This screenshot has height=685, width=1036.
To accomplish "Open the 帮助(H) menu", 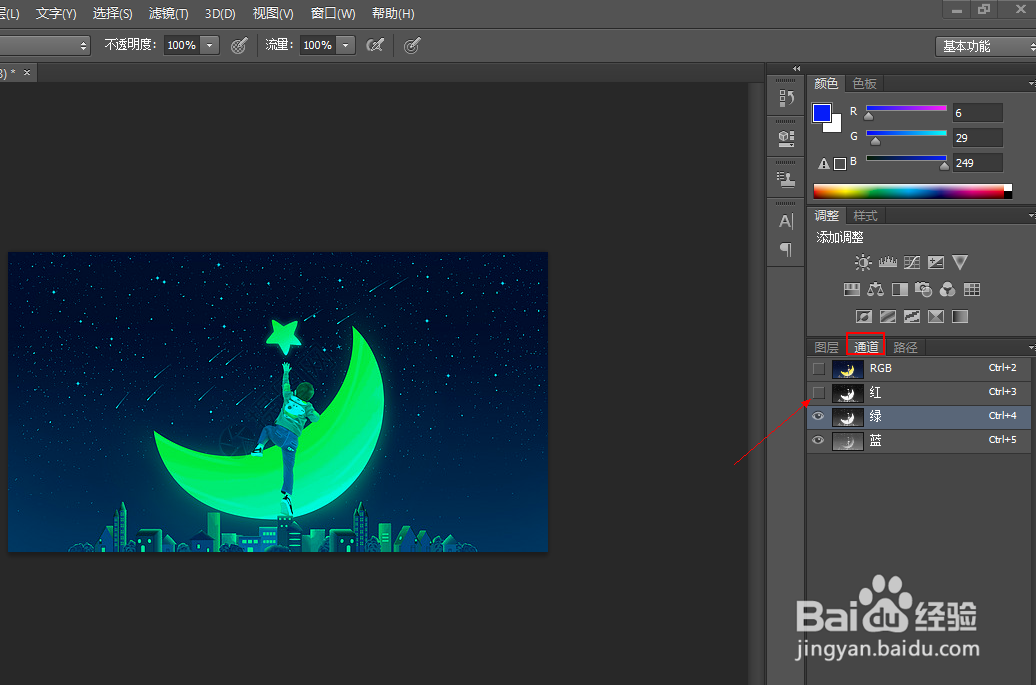I will tap(393, 13).
